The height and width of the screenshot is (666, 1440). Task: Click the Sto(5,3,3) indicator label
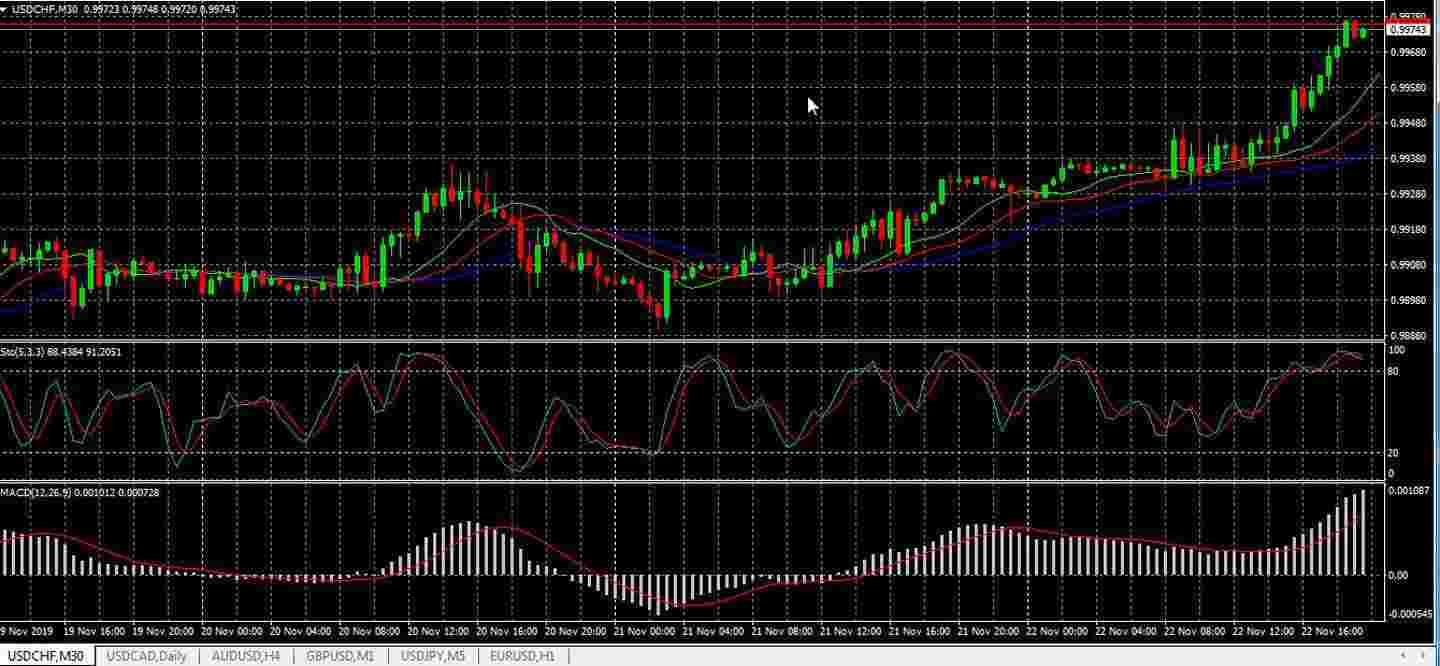click(60, 352)
